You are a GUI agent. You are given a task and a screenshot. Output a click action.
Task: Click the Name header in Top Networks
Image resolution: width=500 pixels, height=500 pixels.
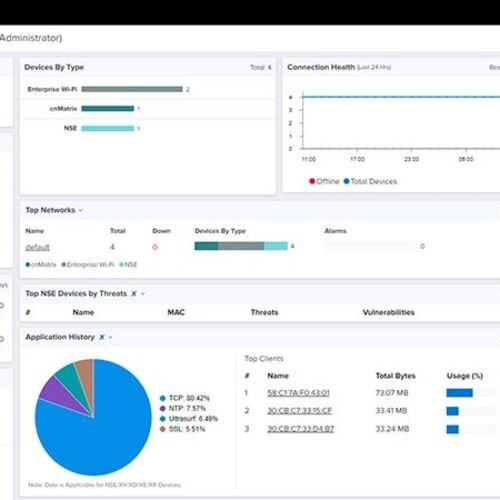tap(35, 231)
